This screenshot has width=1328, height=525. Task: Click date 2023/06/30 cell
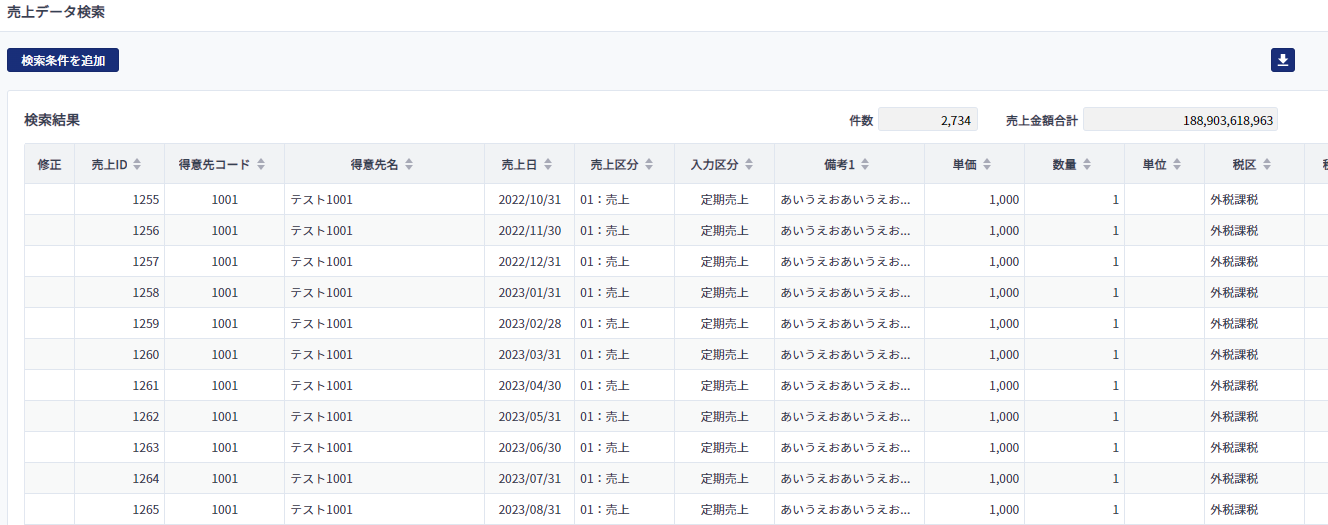point(530,448)
